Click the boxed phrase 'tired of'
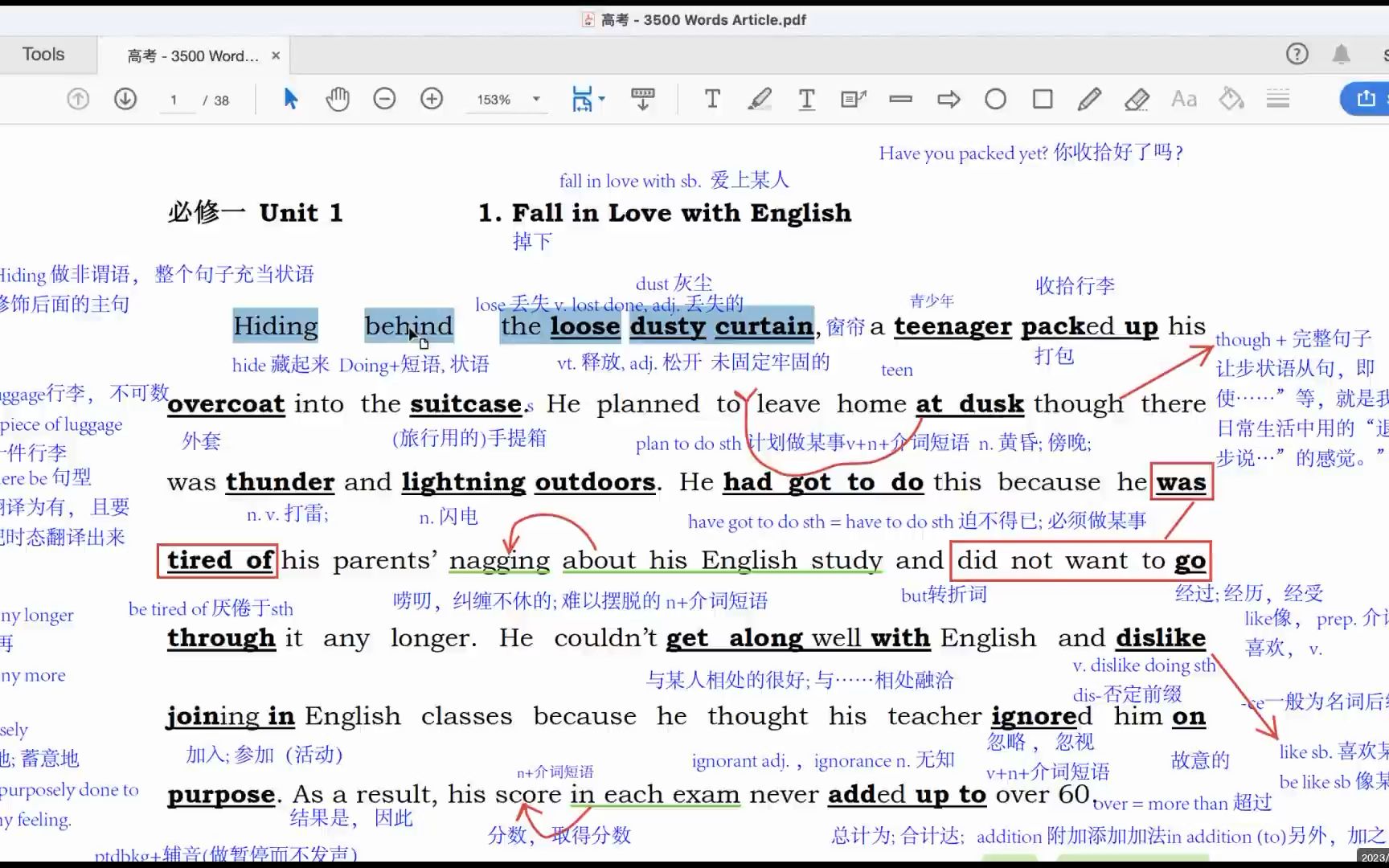The width and height of the screenshot is (1389, 868). [218, 560]
